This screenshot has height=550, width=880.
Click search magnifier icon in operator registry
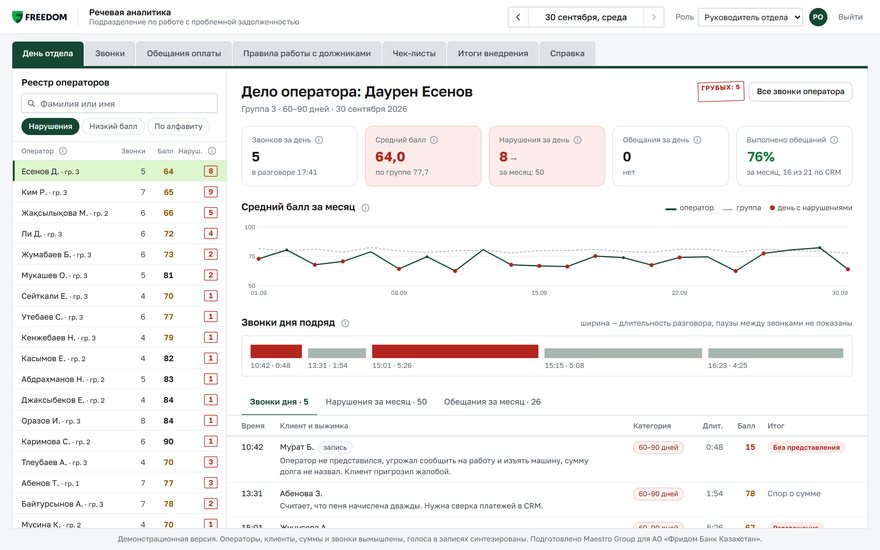click(x=31, y=104)
